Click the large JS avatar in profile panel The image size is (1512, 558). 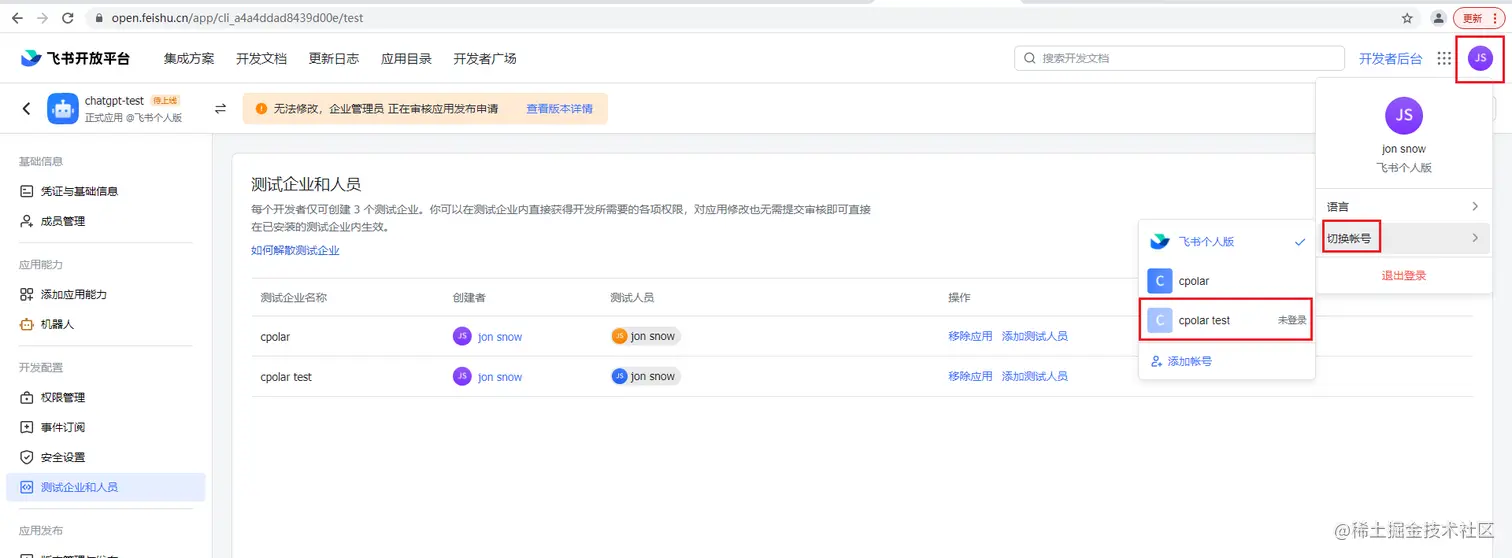click(x=1404, y=115)
